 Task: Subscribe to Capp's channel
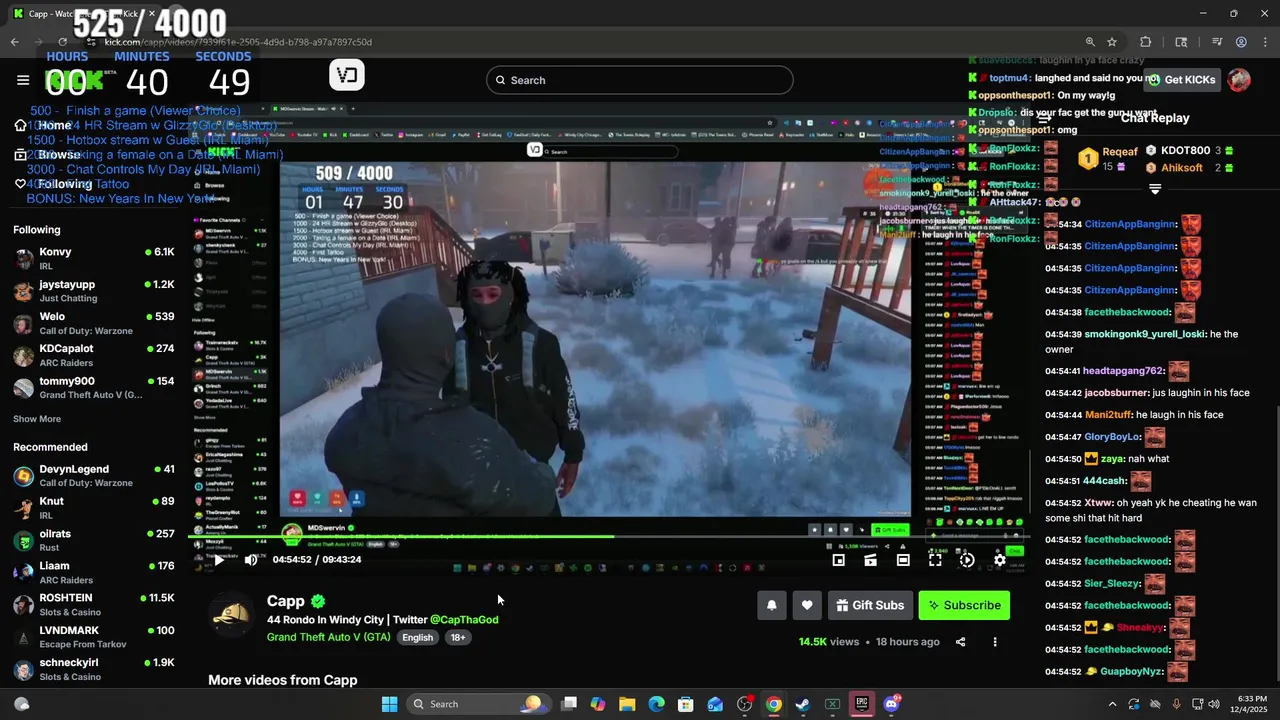tap(964, 605)
